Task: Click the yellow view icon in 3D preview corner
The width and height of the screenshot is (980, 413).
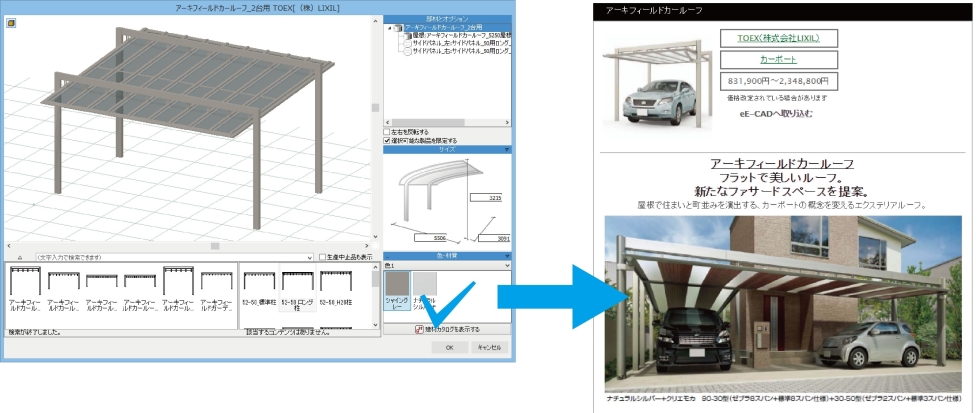Action: (12, 23)
